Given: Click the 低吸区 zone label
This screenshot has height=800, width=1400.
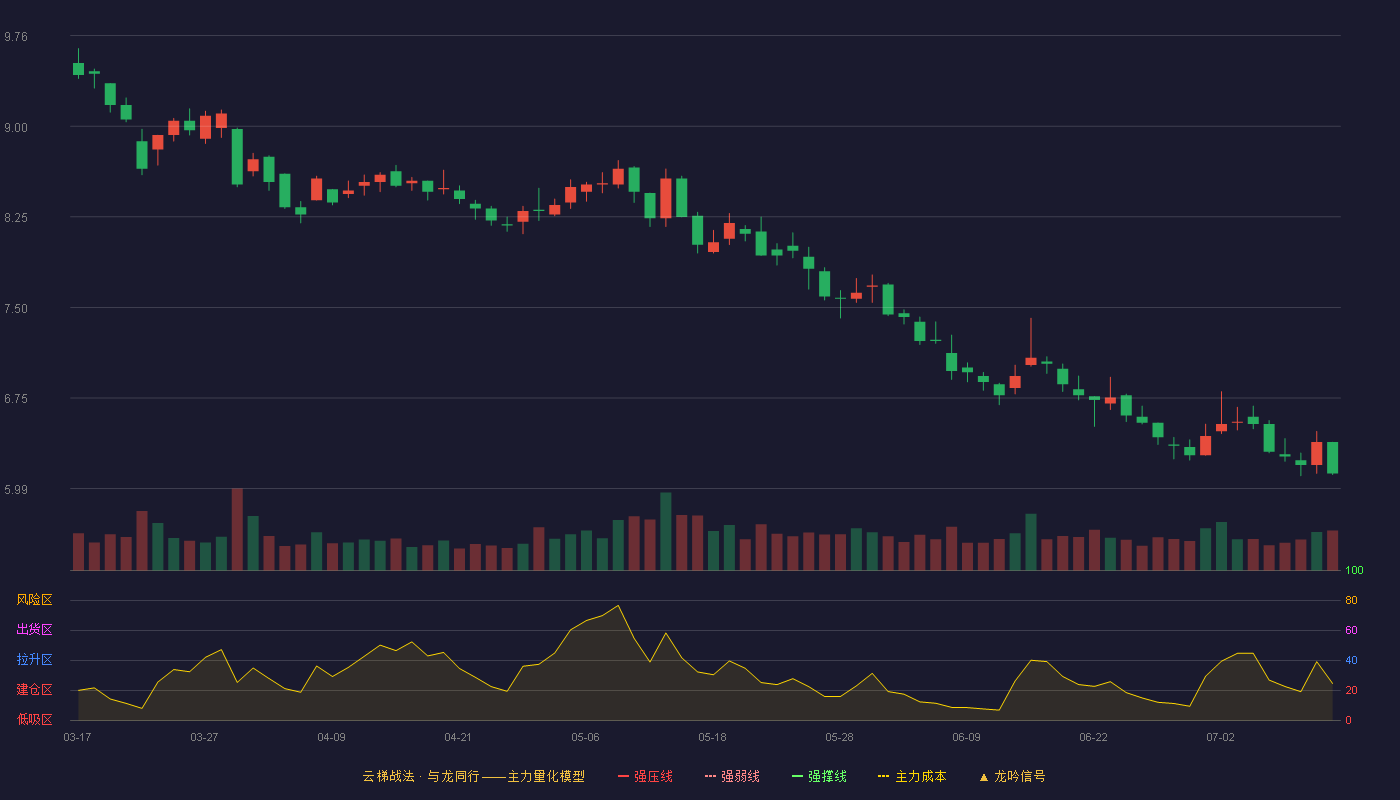Looking at the screenshot, I should 34,719.
